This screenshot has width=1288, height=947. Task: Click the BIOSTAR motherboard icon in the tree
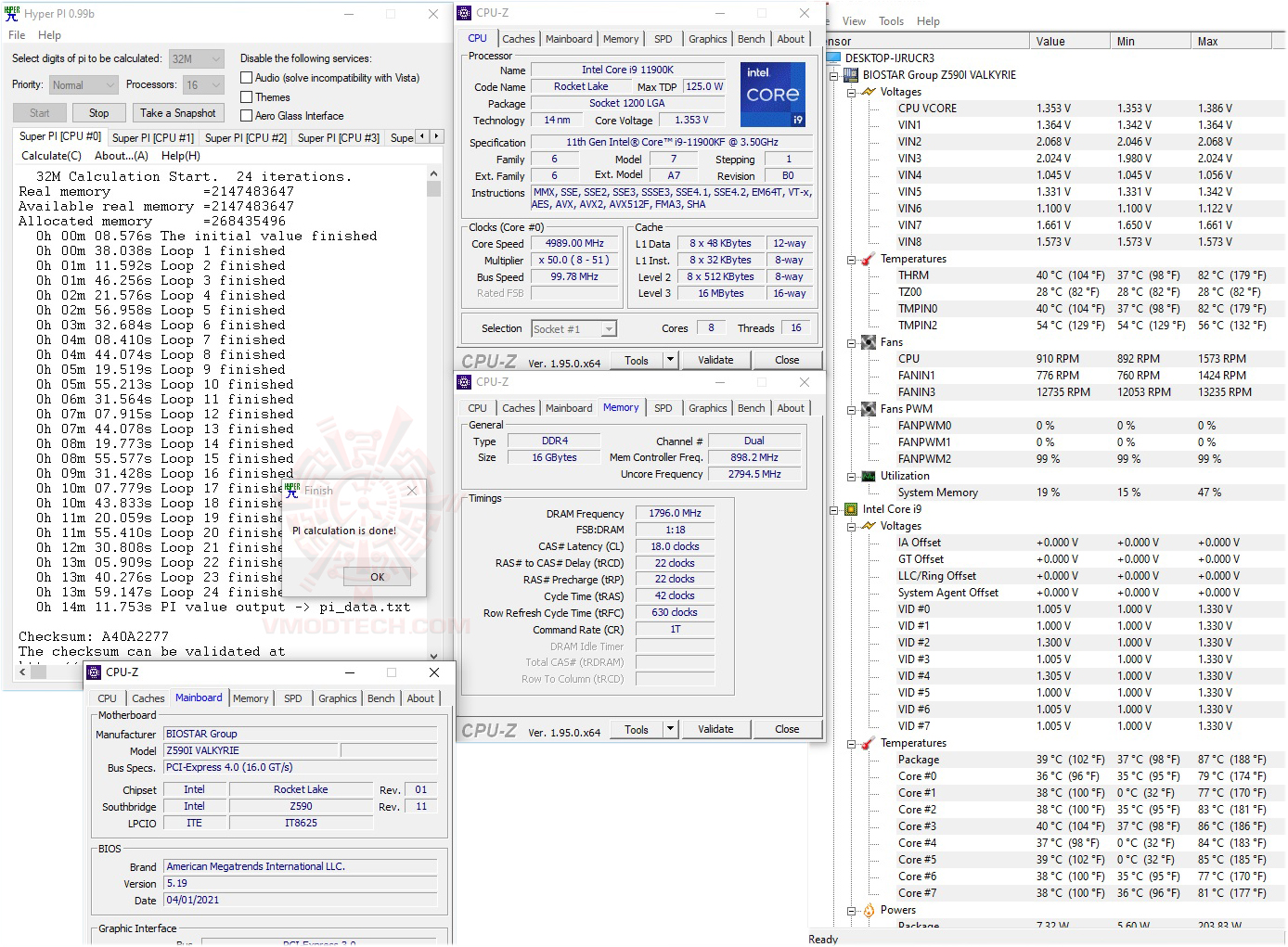point(850,75)
